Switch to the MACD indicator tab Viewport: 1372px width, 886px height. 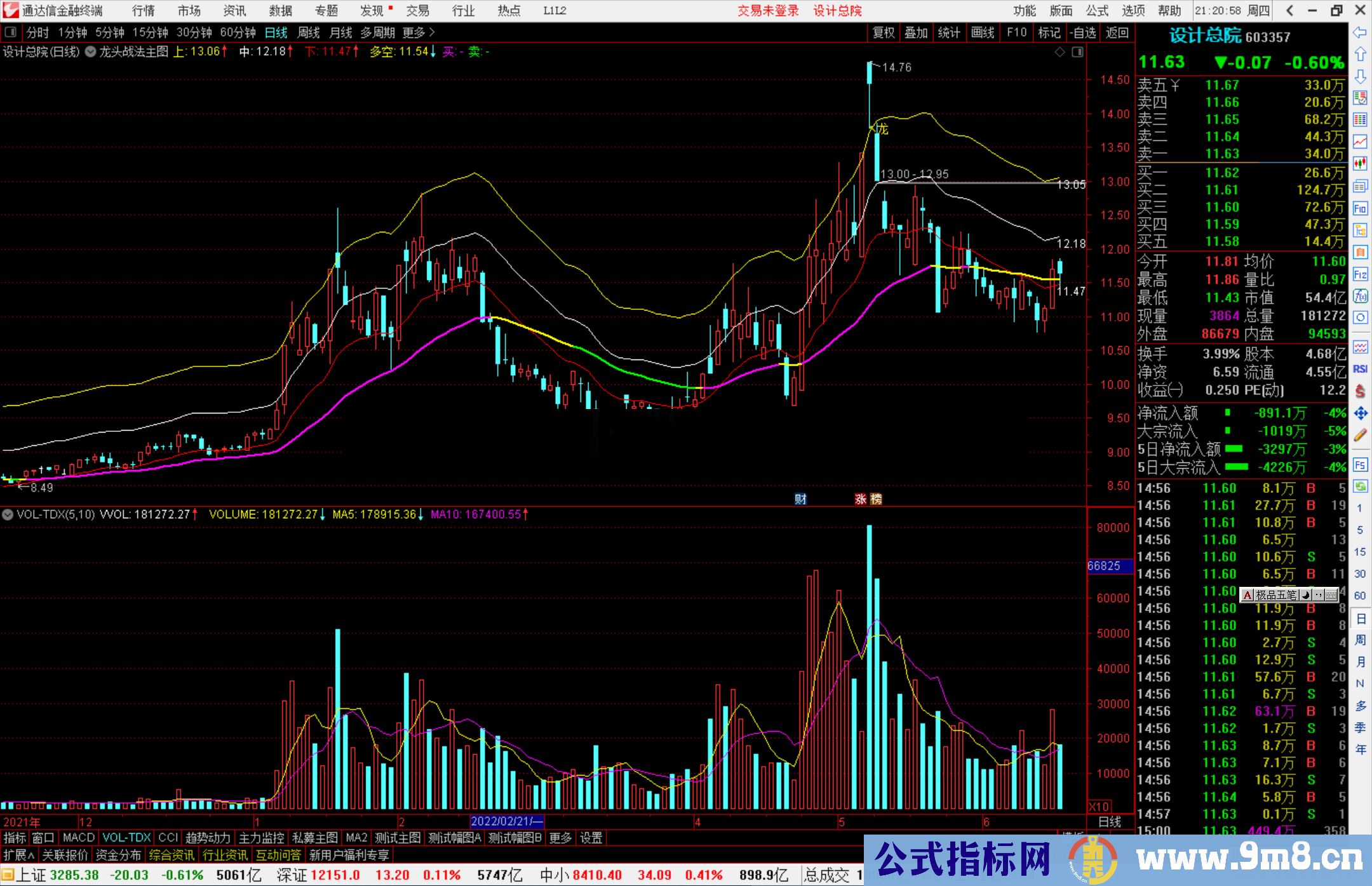(79, 838)
